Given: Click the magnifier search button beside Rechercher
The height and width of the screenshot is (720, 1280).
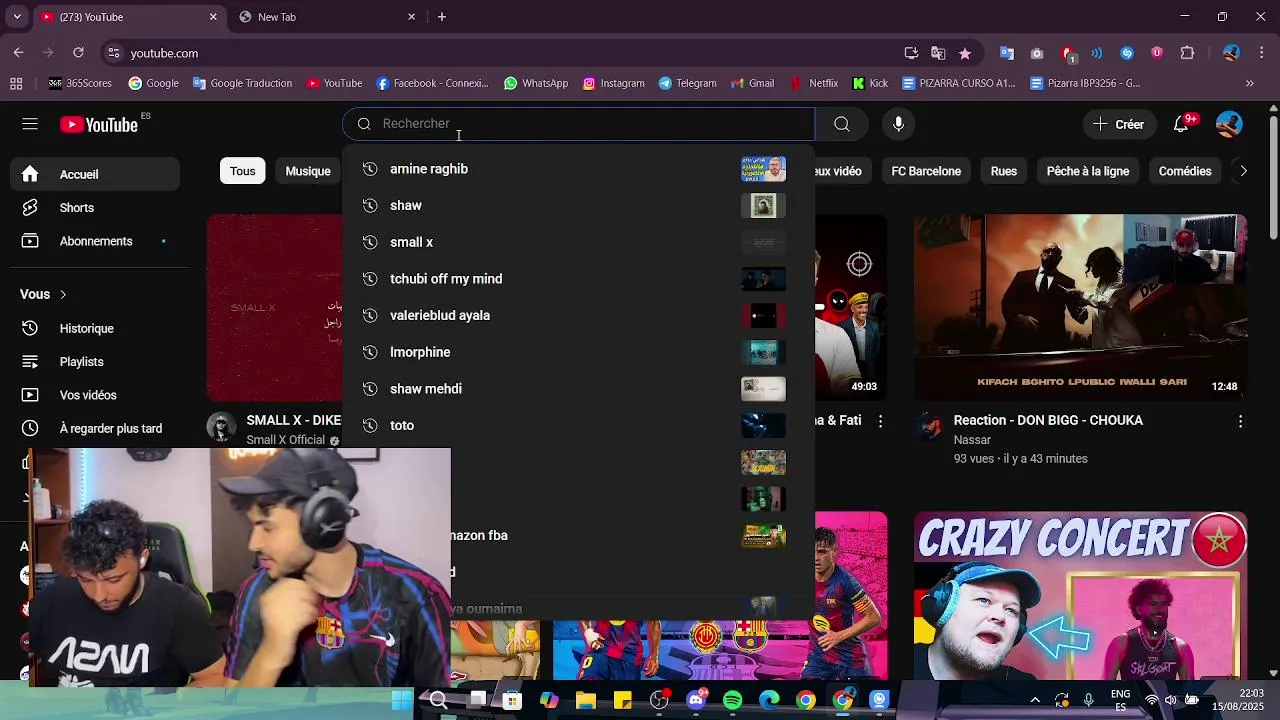Looking at the screenshot, I should click(x=842, y=124).
